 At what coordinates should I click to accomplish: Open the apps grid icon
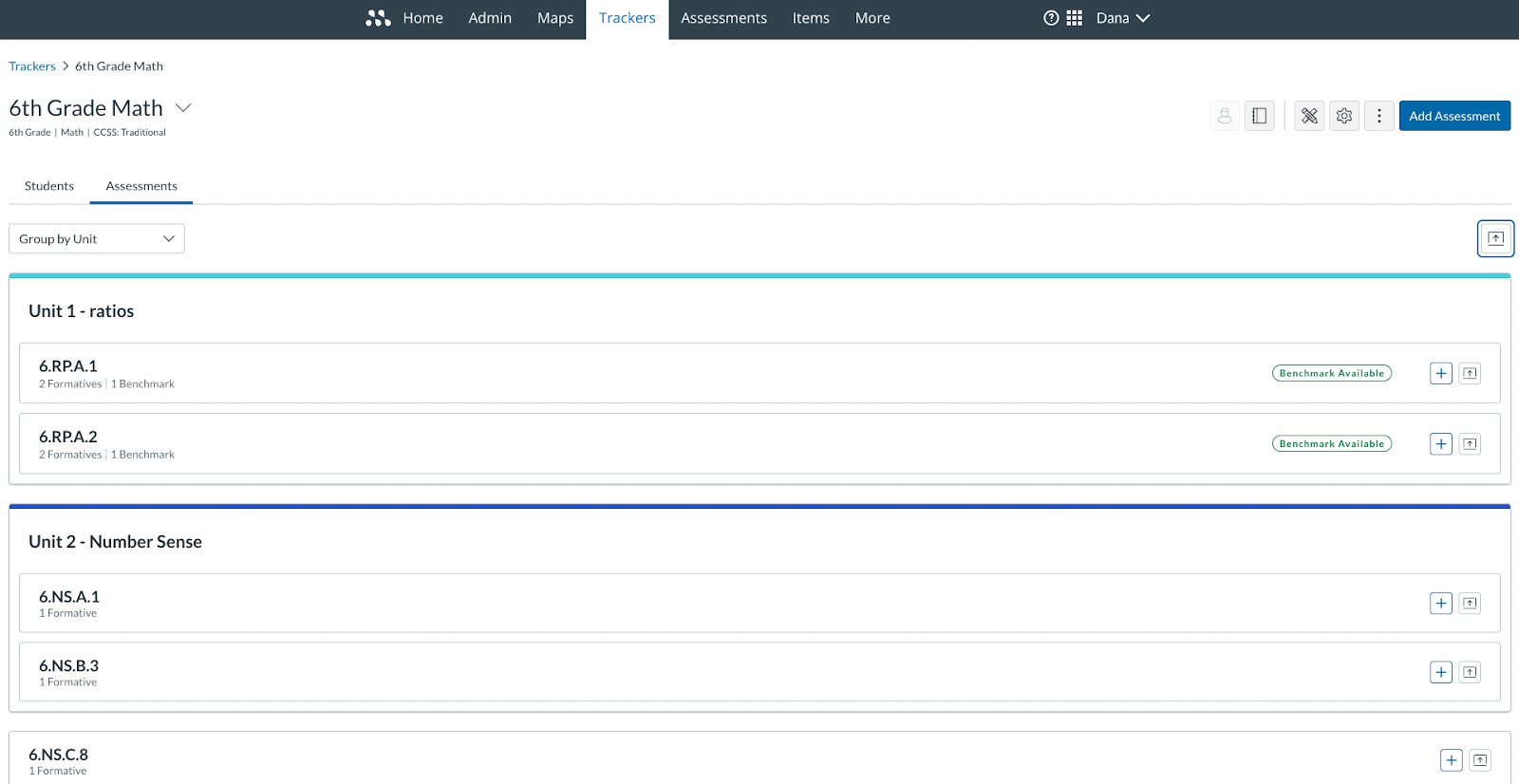coord(1075,18)
